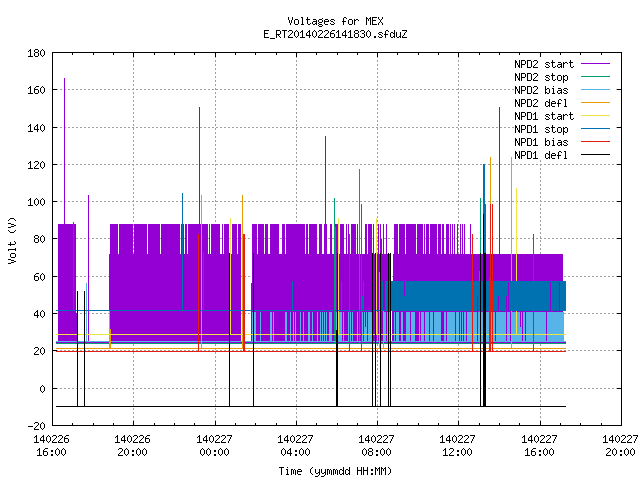640x480 pixels.
Task: Click the light blue NPD2 bias legend line
Action: [595, 90]
